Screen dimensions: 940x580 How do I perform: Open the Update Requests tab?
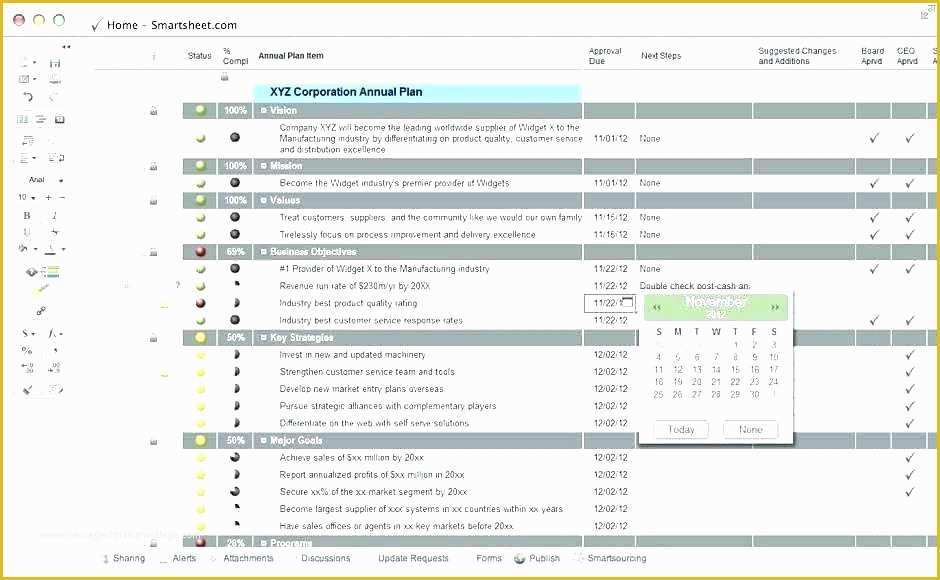point(413,558)
